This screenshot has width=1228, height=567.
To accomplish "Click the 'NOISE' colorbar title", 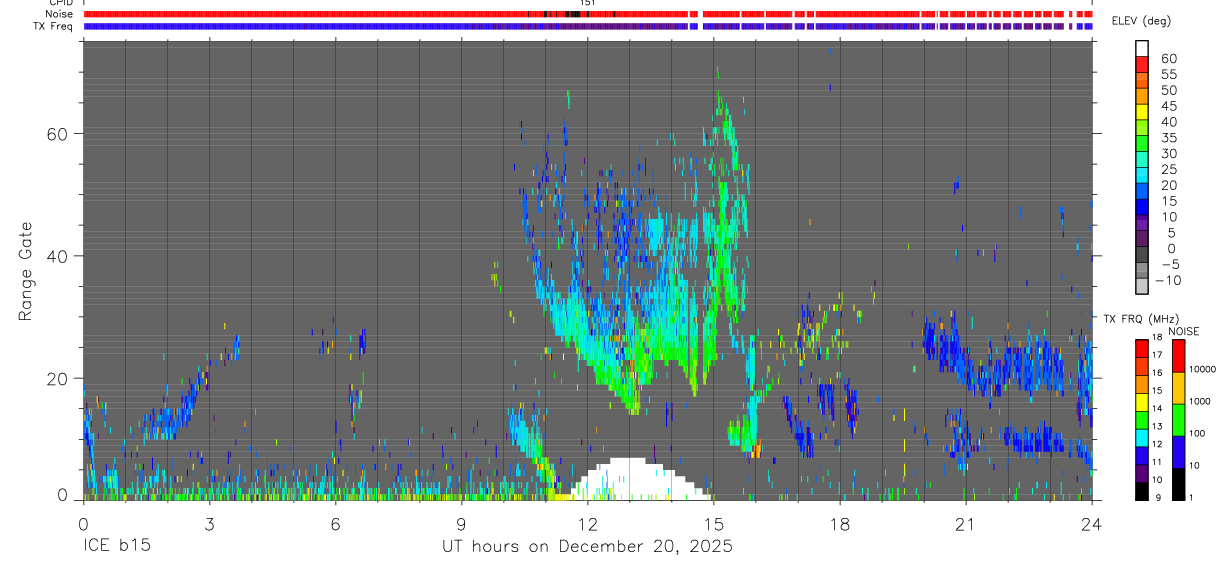I will [1183, 332].
